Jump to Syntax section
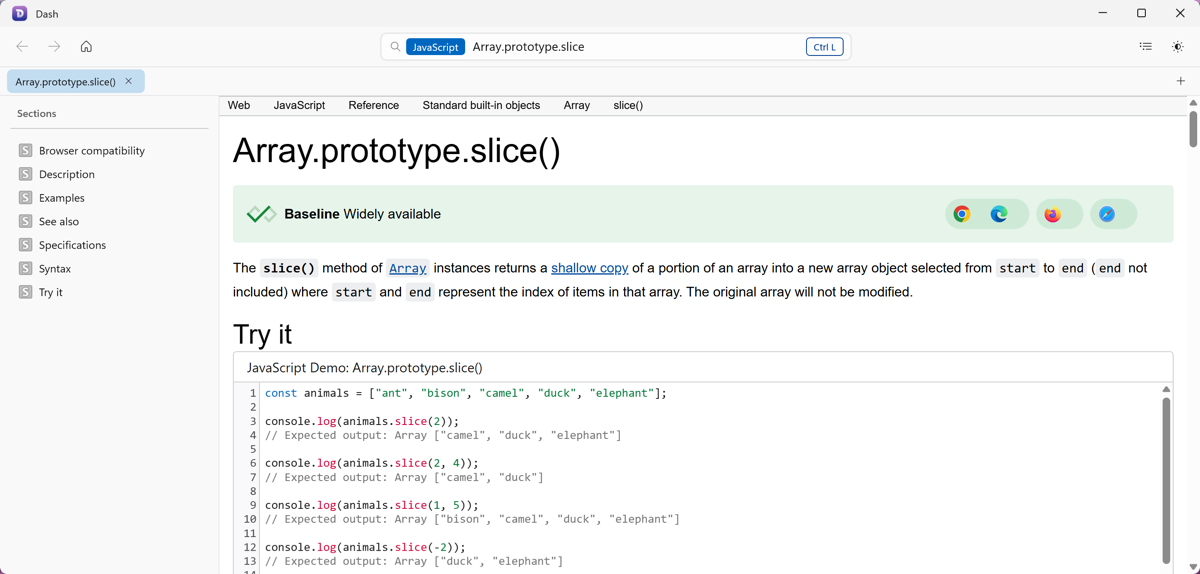Image resolution: width=1200 pixels, height=574 pixels. [x=55, y=269]
